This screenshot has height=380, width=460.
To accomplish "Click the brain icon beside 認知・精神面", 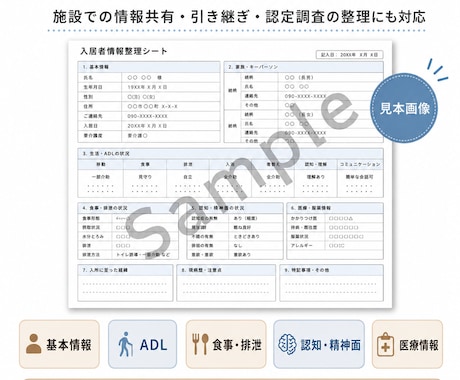I will point(287,344).
